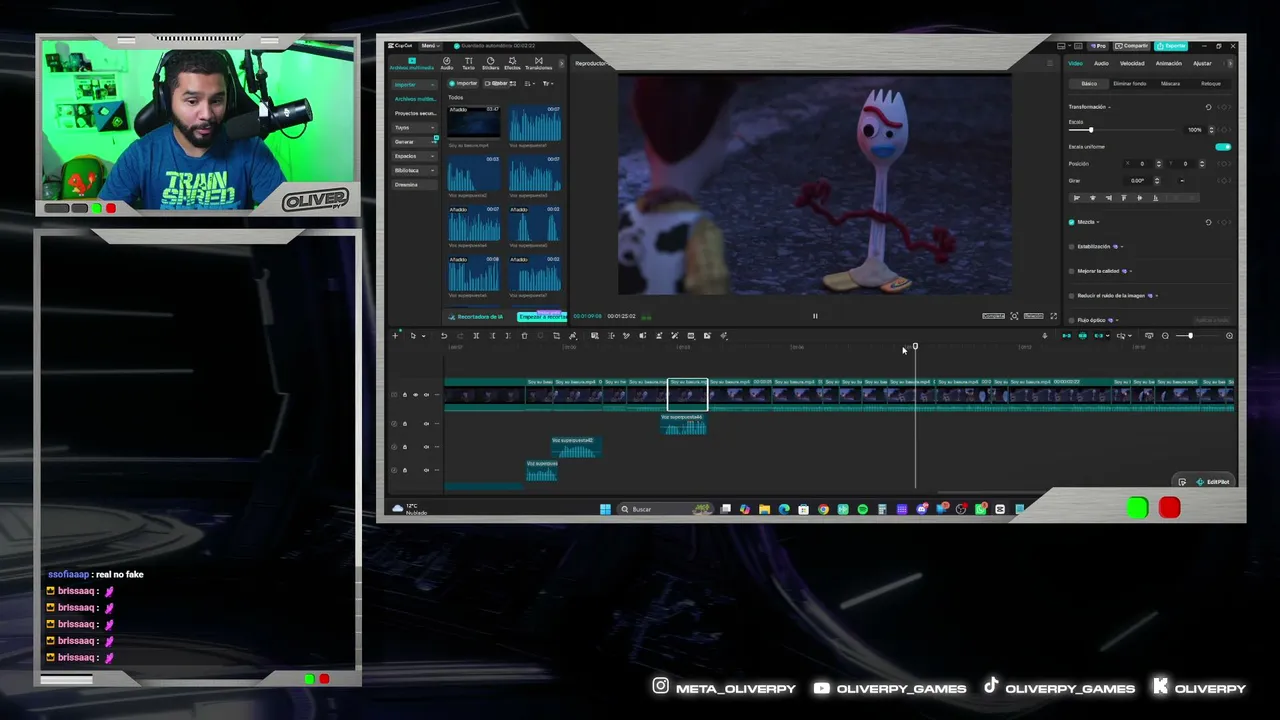Select the Crop tool in the timeline toolbar
Screen dimensions: 1280x720
557,336
